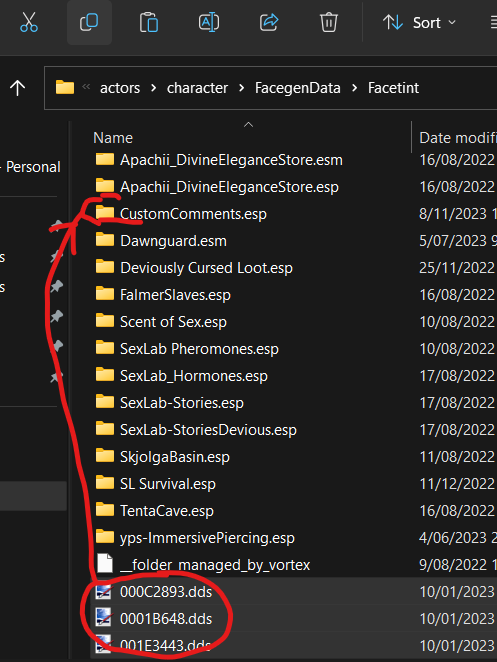Select yps-ImmersivePiercing.esp folder name

pyautogui.click(x=207, y=538)
